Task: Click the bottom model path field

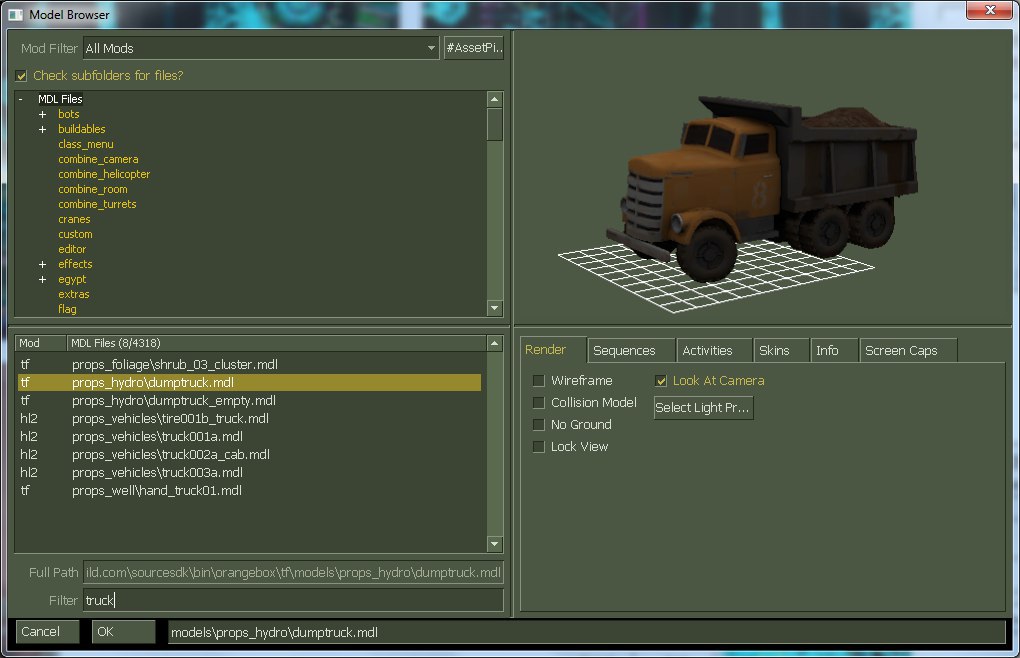Action: pyautogui.click(x=585, y=632)
